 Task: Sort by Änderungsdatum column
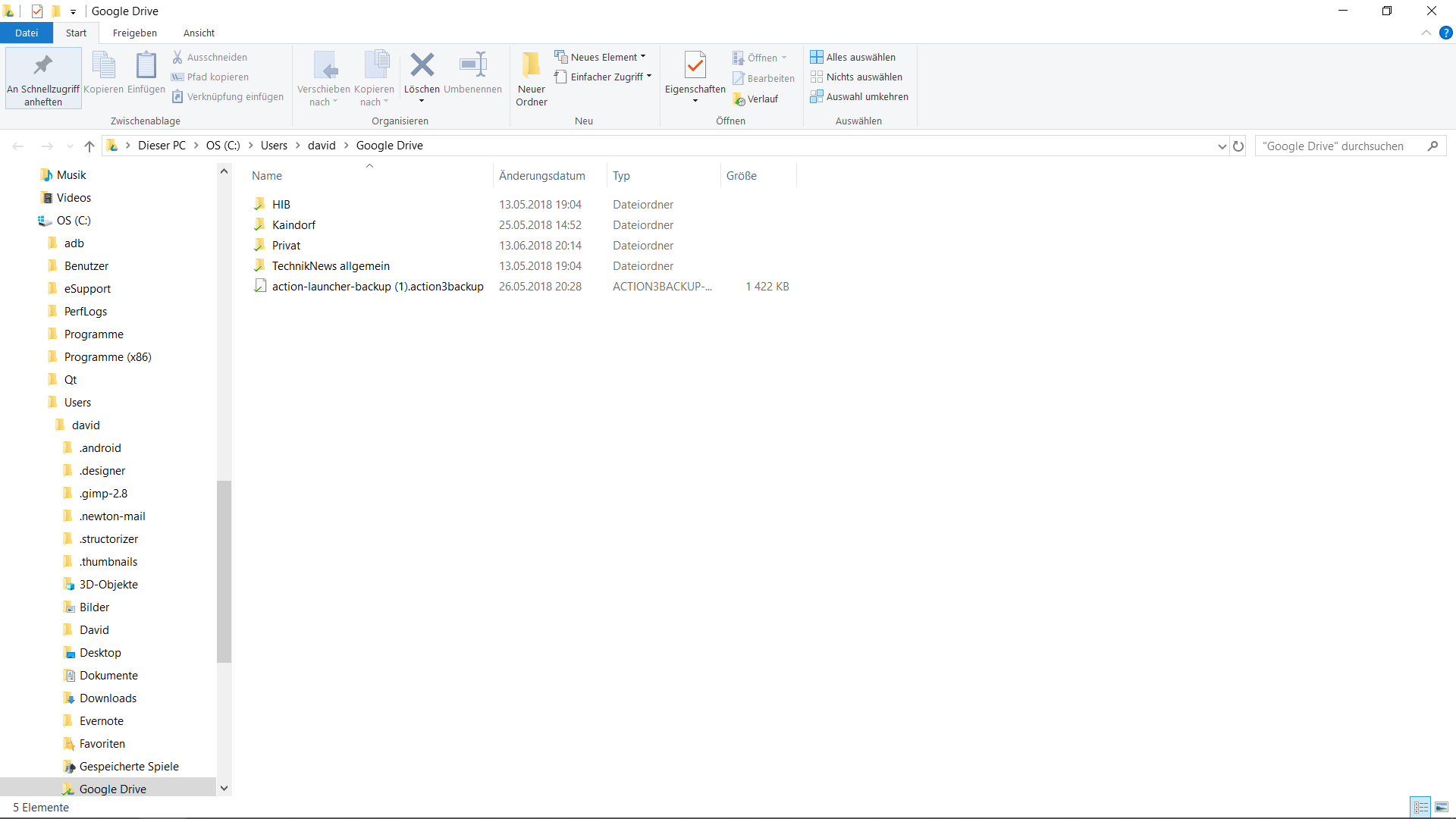pos(551,175)
